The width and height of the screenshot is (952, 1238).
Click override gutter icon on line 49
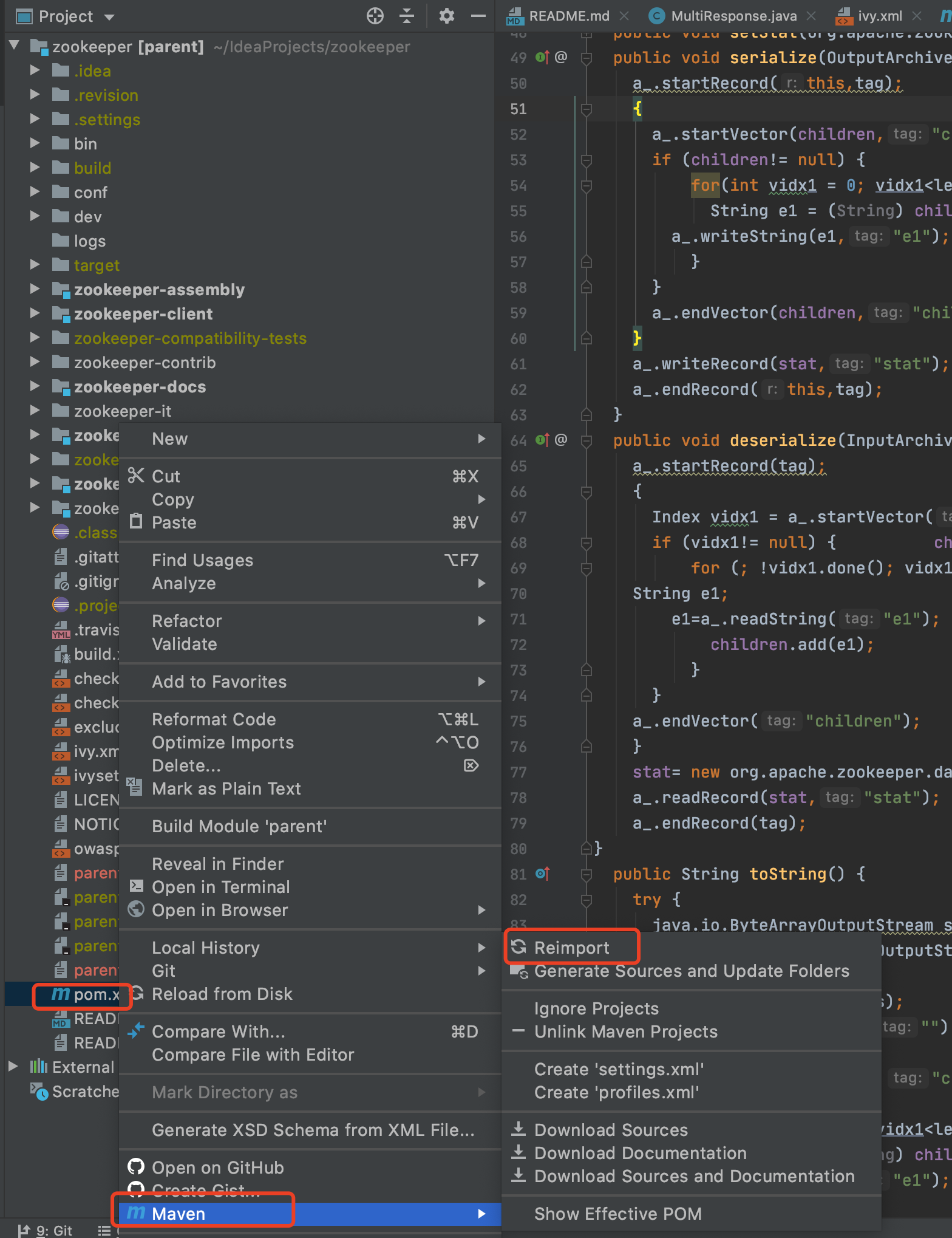(542, 58)
